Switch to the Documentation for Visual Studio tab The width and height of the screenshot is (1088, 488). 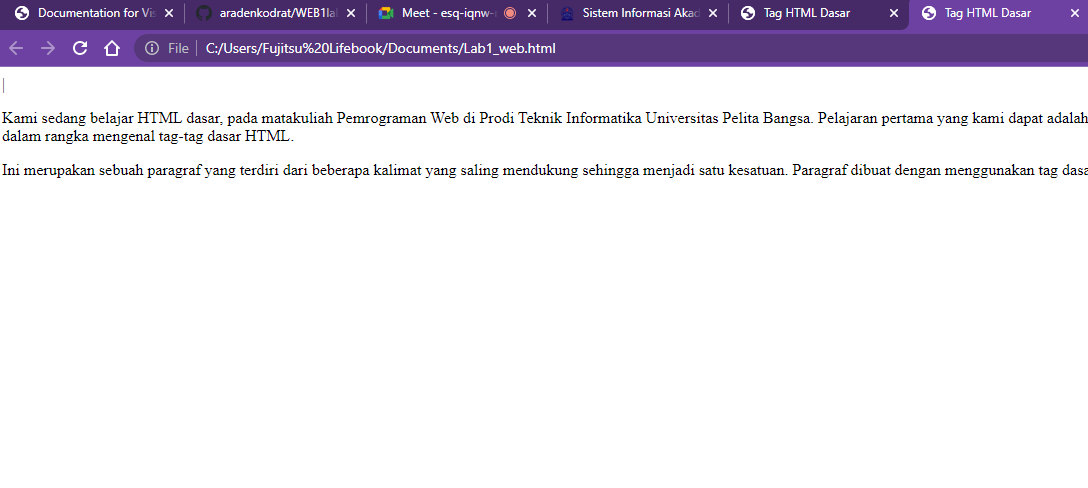(x=94, y=13)
